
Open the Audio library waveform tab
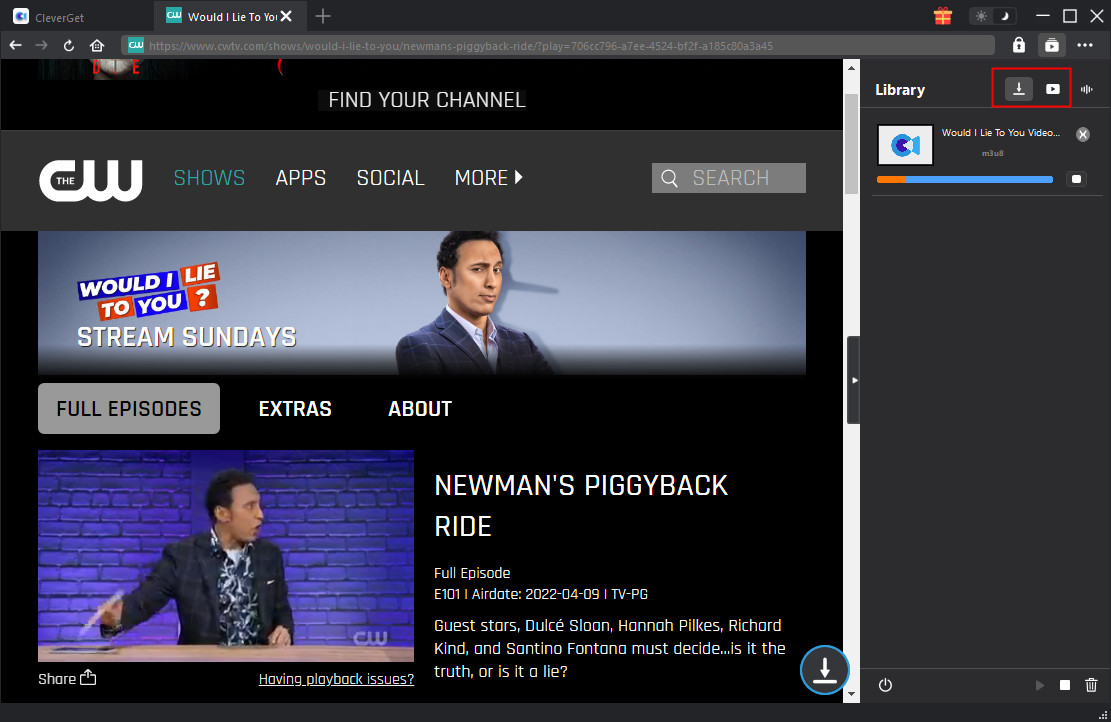[x=1087, y=89]
